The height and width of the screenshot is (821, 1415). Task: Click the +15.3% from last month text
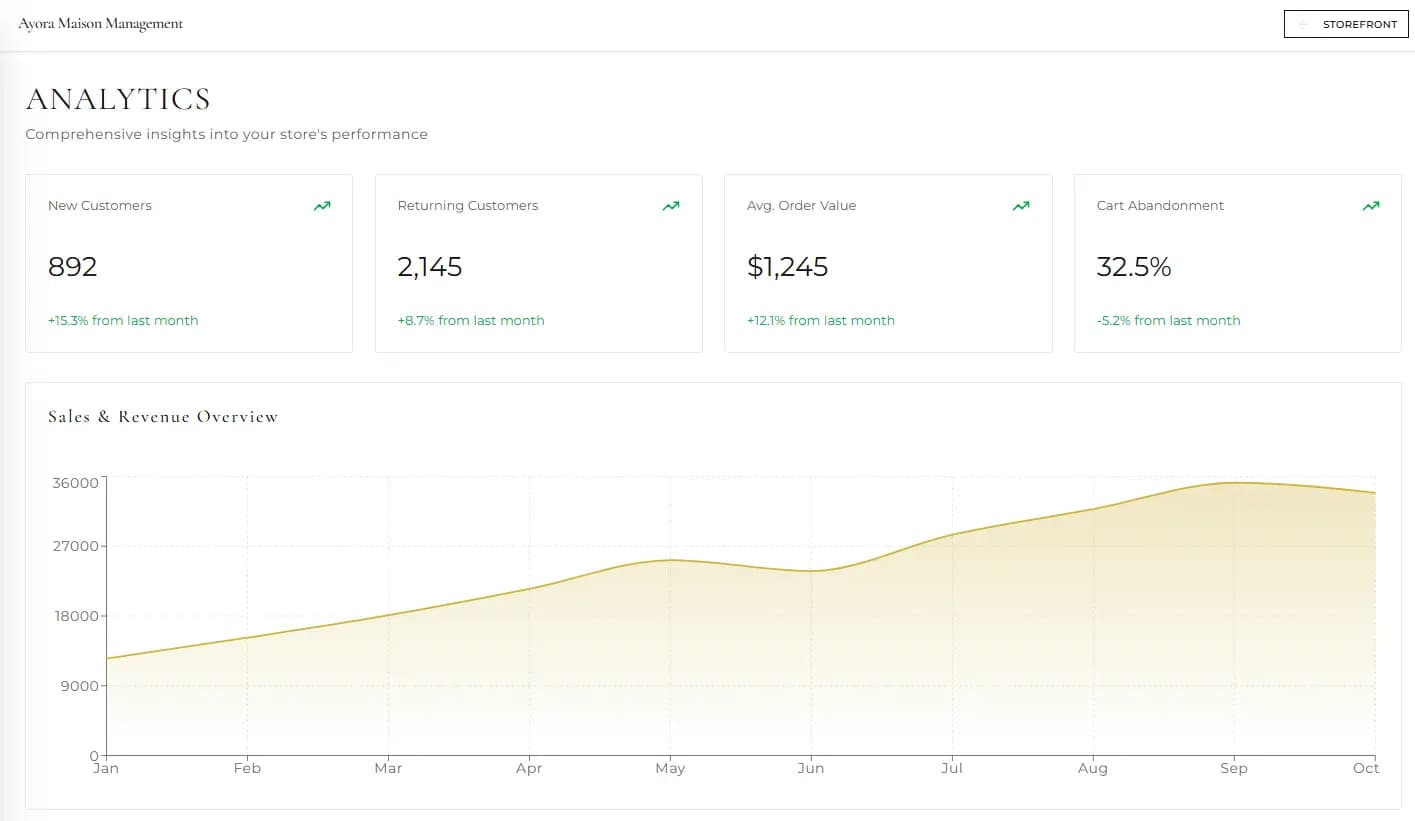(123, 320)
